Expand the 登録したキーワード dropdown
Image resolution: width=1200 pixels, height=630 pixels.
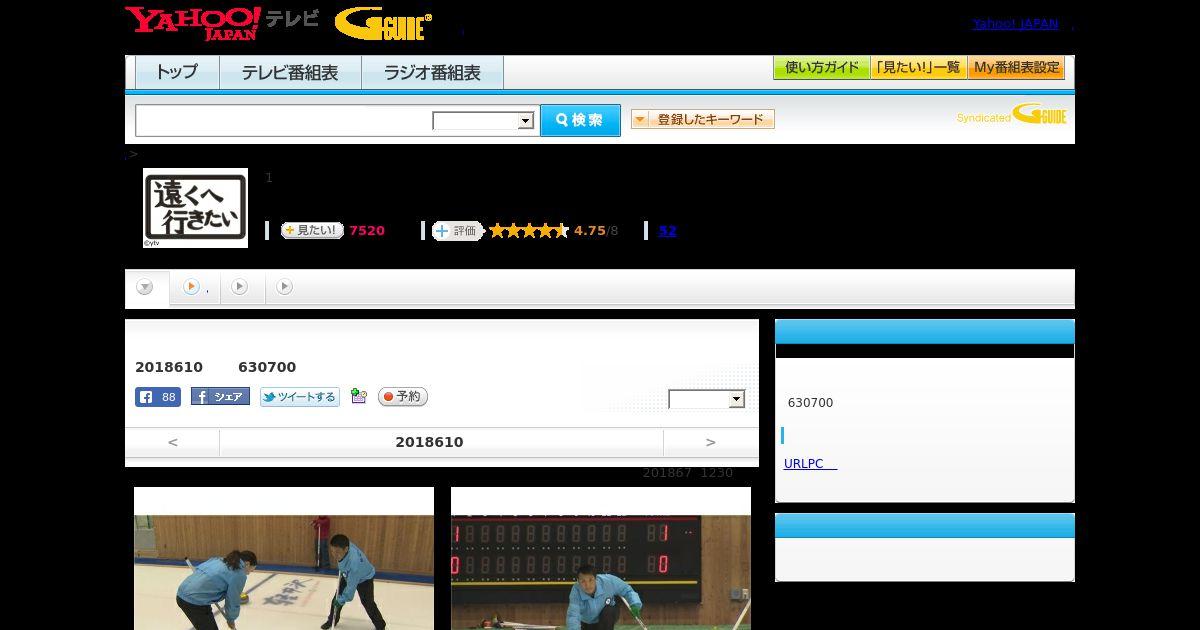click(703, 119)
